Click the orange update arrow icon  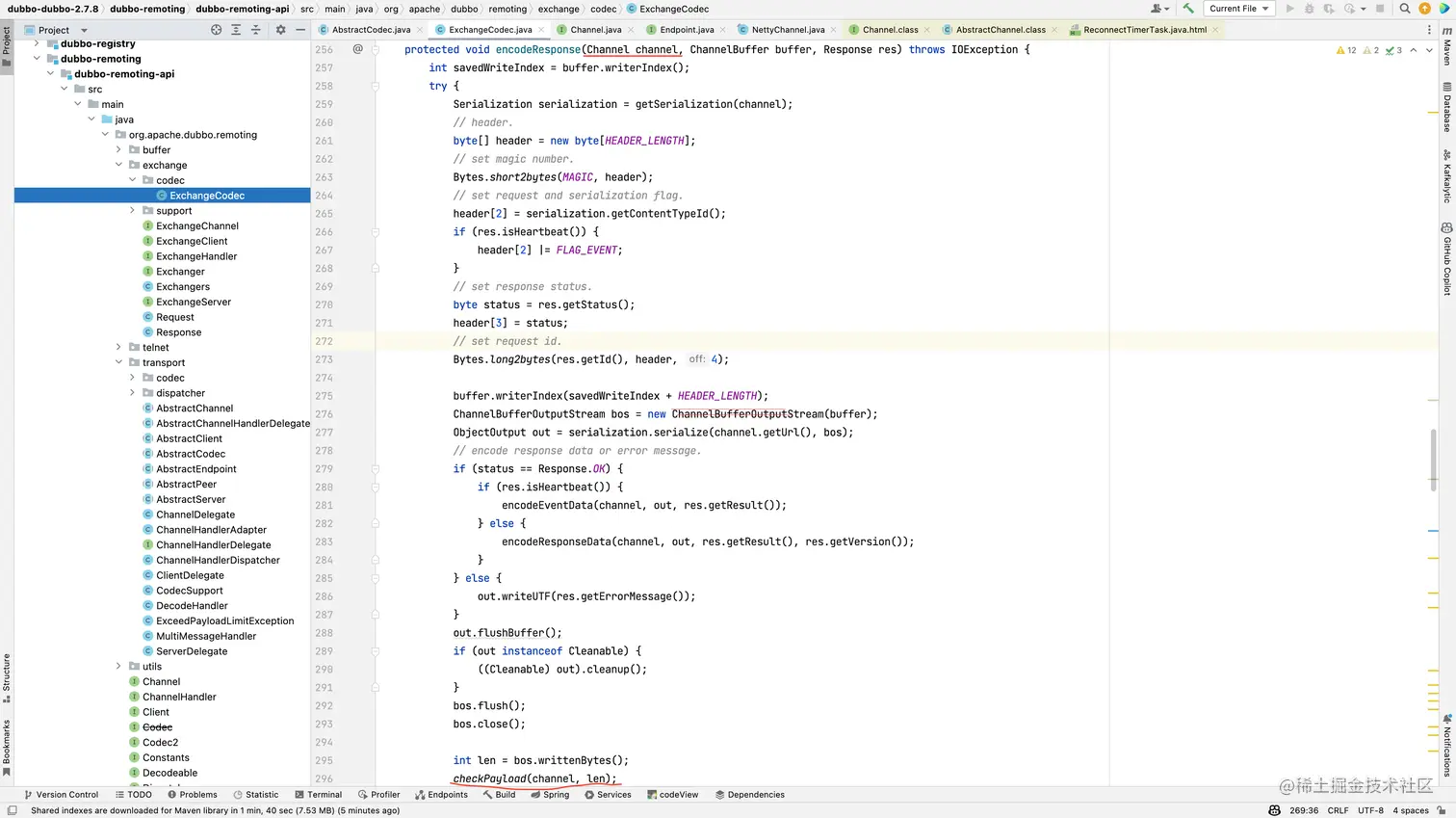pyautogui.click(x=1425, y=9)
